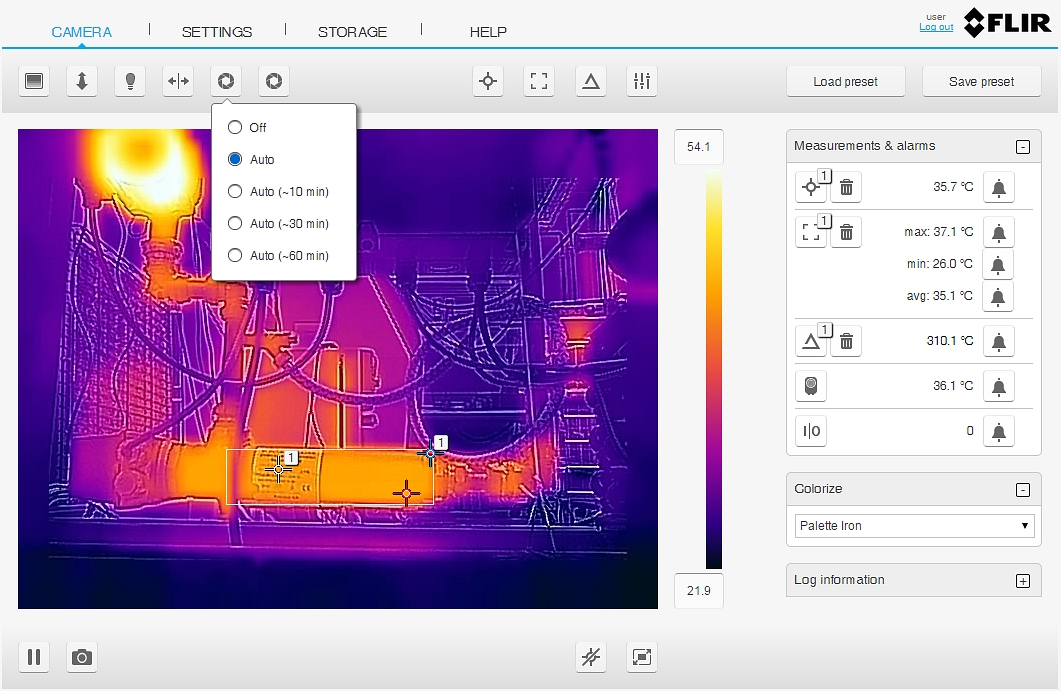Add a measurement box tool
Screen dimensions: 1061x691
(x=540, y=82)
